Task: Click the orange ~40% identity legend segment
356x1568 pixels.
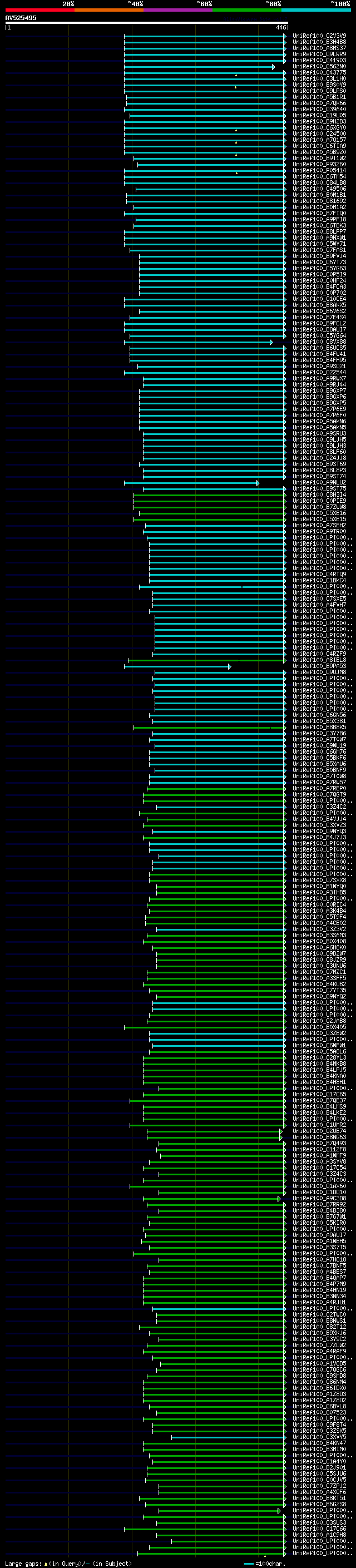Action: (109, 10)
